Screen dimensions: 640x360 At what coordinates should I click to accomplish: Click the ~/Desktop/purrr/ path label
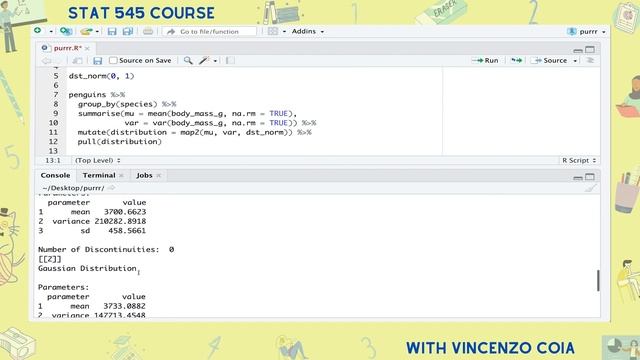tap(73, 188)
